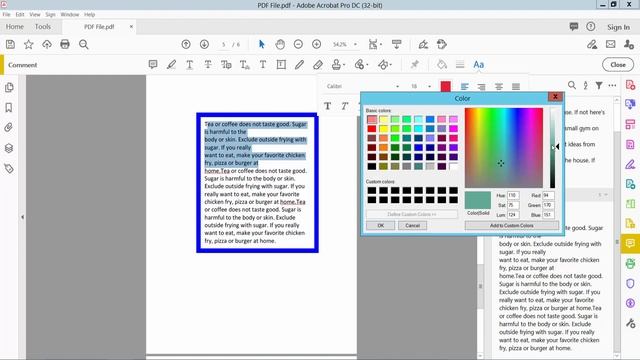Filter the comments list
The image size is (640, 360).
pos(599,85)
